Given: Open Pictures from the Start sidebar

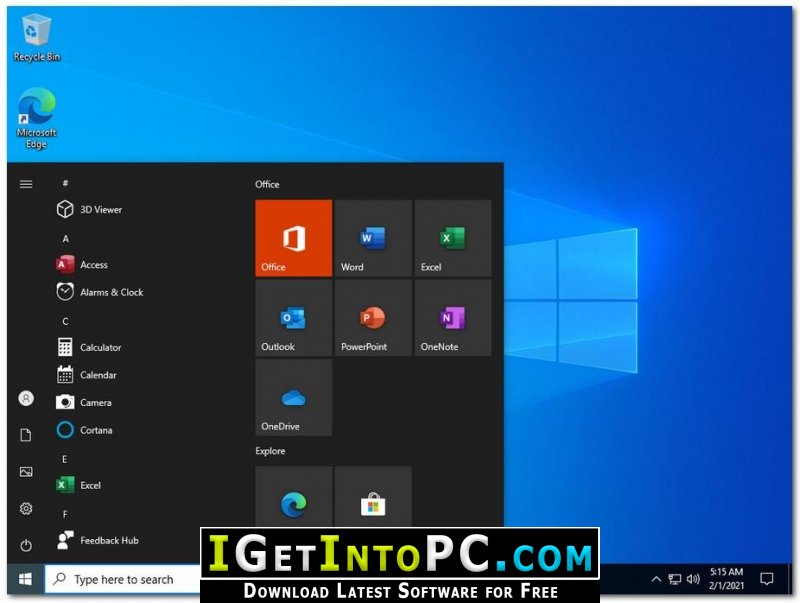Looking at the screenshot, I should click(x=26, y=471).
